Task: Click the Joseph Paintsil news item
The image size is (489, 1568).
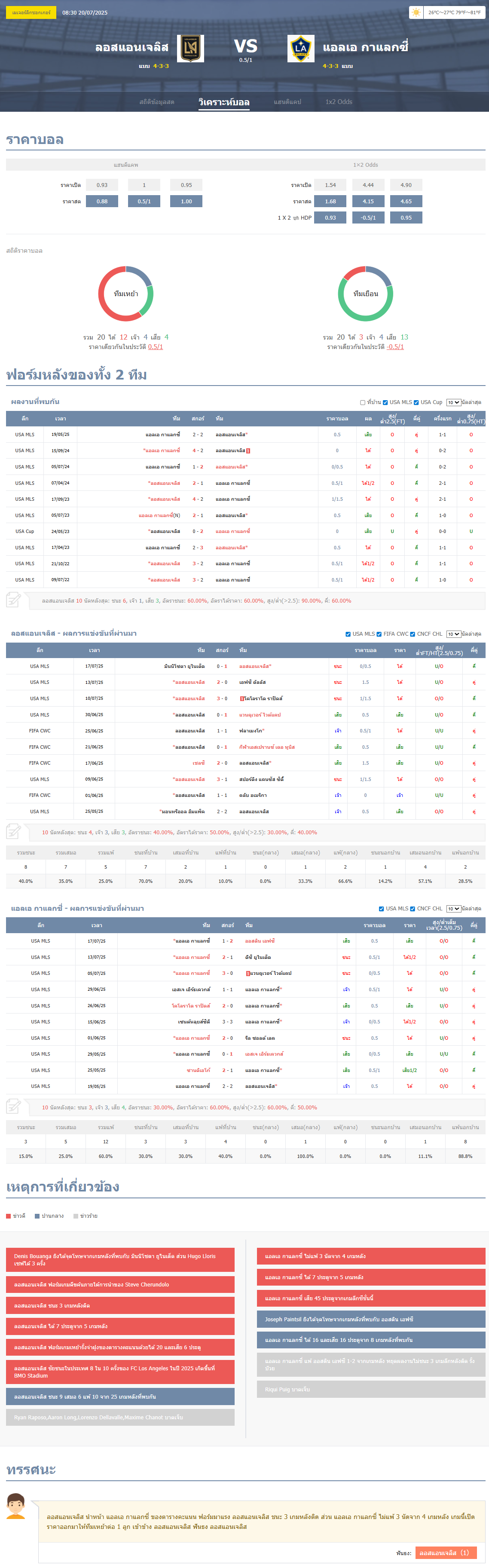Action: coord(371,1319)
